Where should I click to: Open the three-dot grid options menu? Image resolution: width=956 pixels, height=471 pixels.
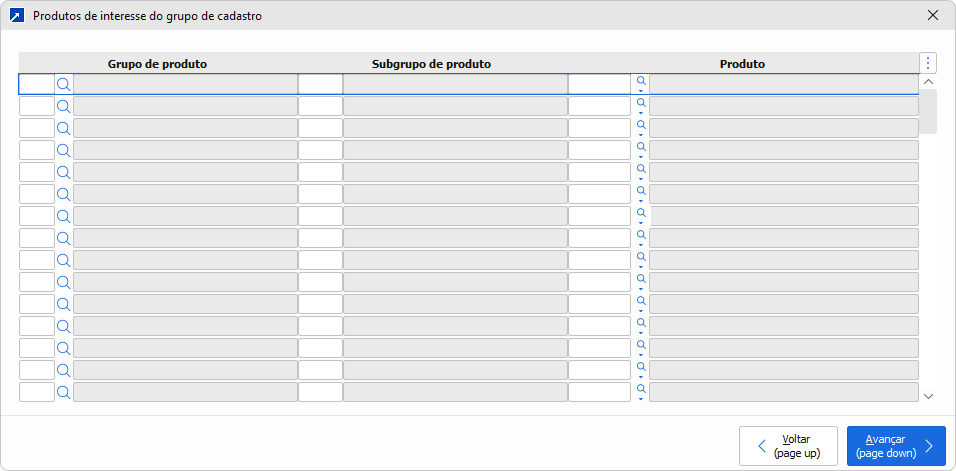[x=927, y=63]
